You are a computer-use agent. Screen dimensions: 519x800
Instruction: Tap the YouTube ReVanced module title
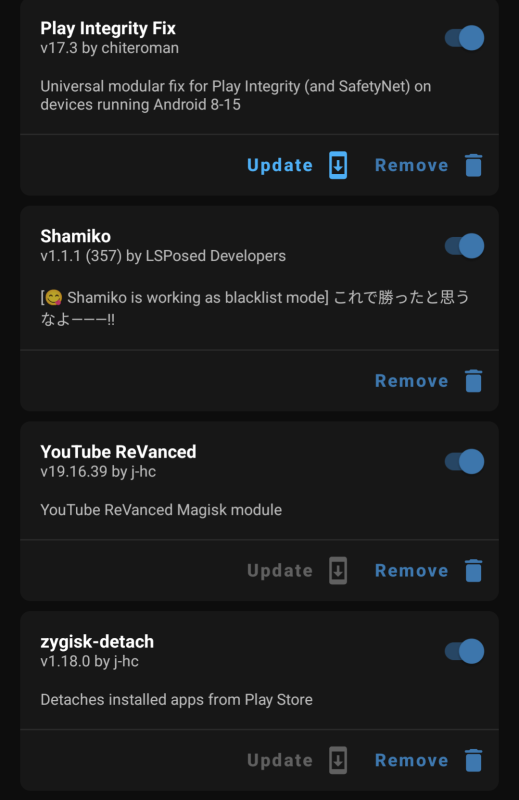pyautogui.click(x=118, y=452)
